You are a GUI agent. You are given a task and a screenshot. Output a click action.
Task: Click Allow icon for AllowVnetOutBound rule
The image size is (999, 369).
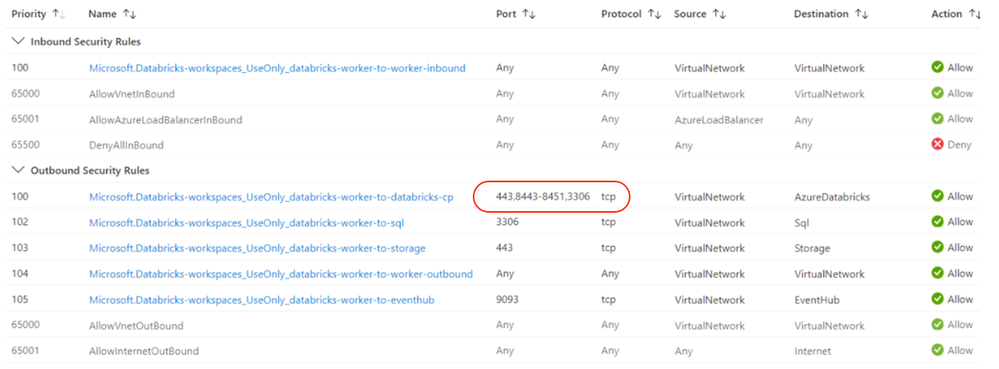[937, 324]
